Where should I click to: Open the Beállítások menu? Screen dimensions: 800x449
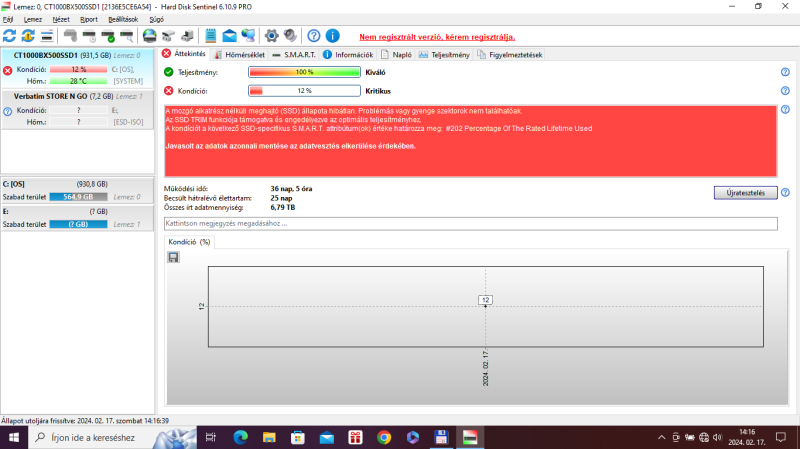pos(123,19)
